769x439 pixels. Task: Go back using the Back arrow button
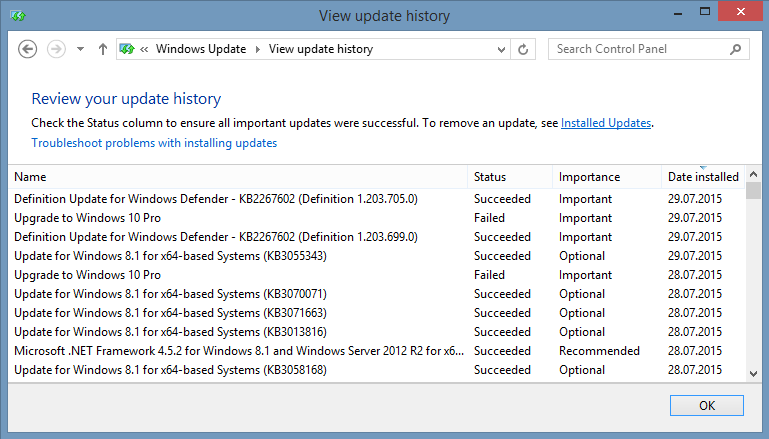(27, 49)
